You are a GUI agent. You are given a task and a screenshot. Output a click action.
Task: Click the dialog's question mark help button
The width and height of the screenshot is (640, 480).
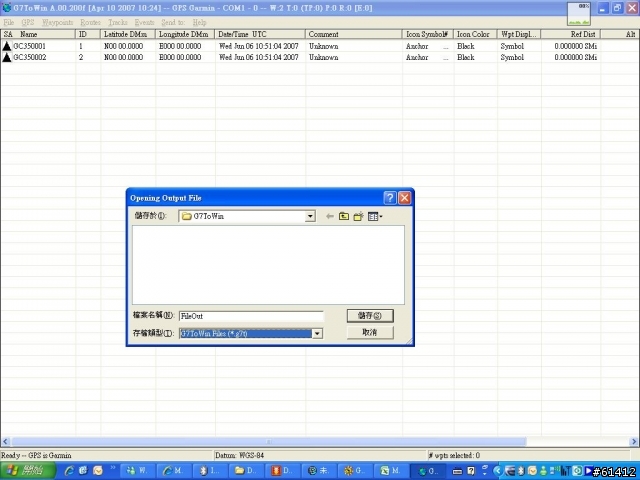pyautogui.click(x=390, y=198)
